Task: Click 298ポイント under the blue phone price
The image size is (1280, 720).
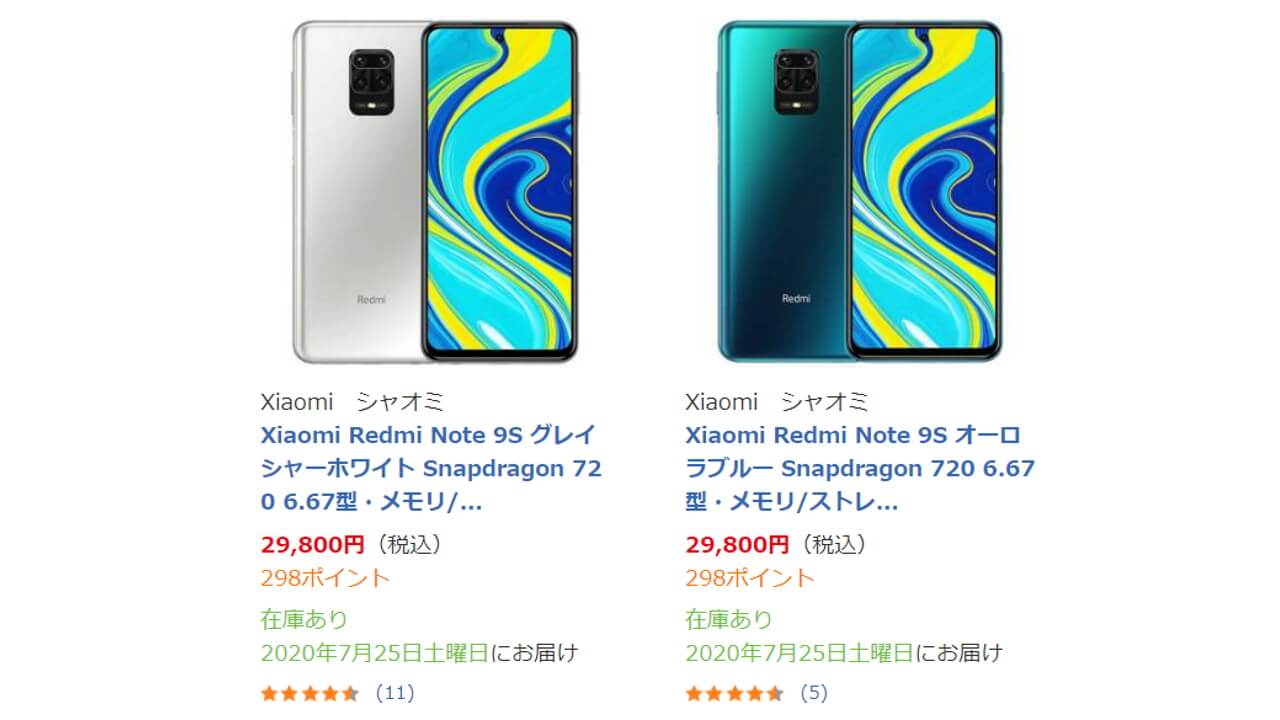Action: coord(750,578)
